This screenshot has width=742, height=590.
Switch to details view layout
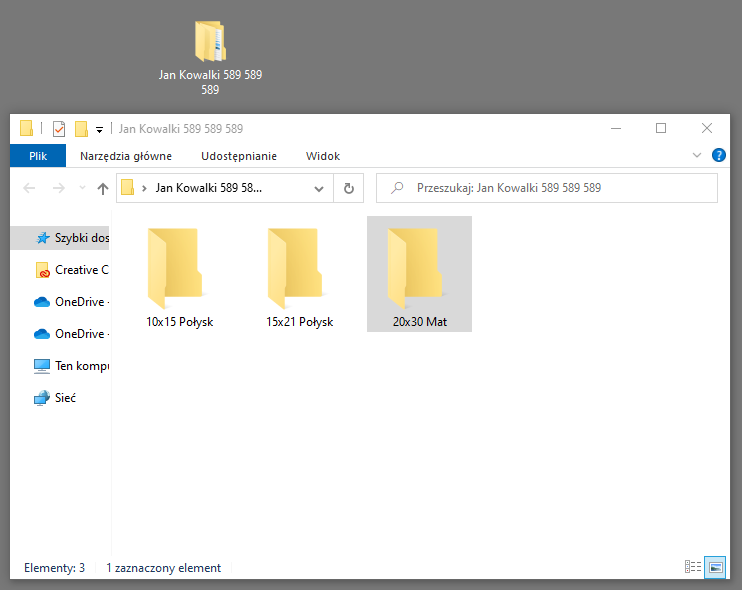pyautogui.click(x=692, y=567)
